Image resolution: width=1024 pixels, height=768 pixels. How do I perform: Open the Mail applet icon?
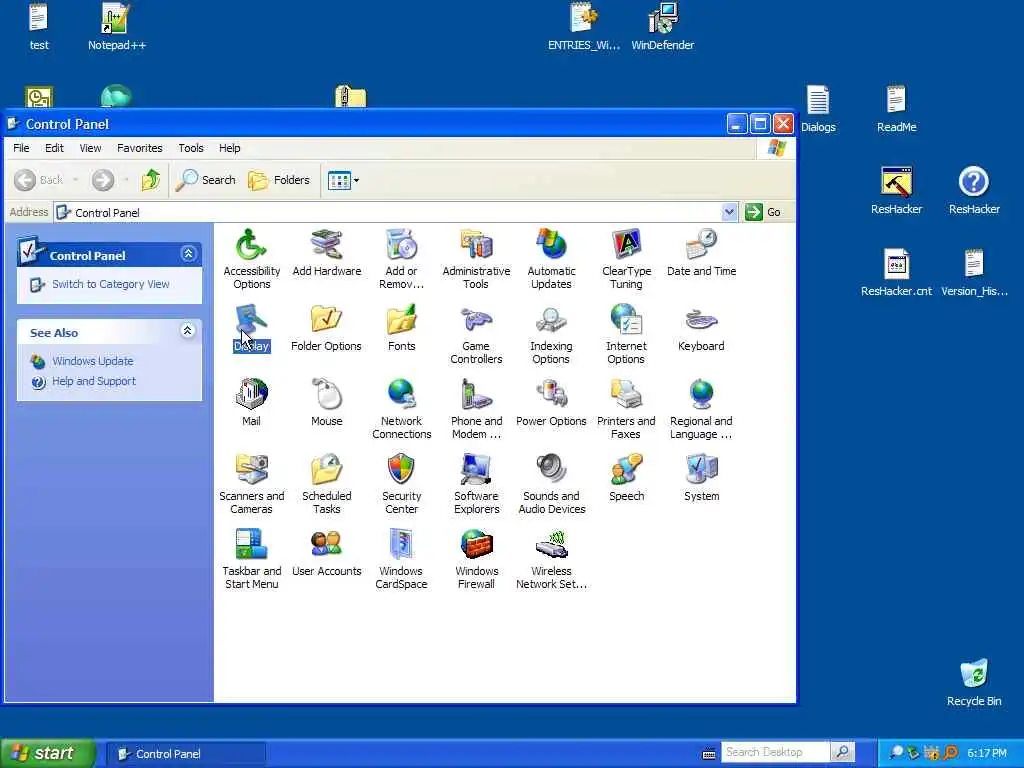[251, 395]
